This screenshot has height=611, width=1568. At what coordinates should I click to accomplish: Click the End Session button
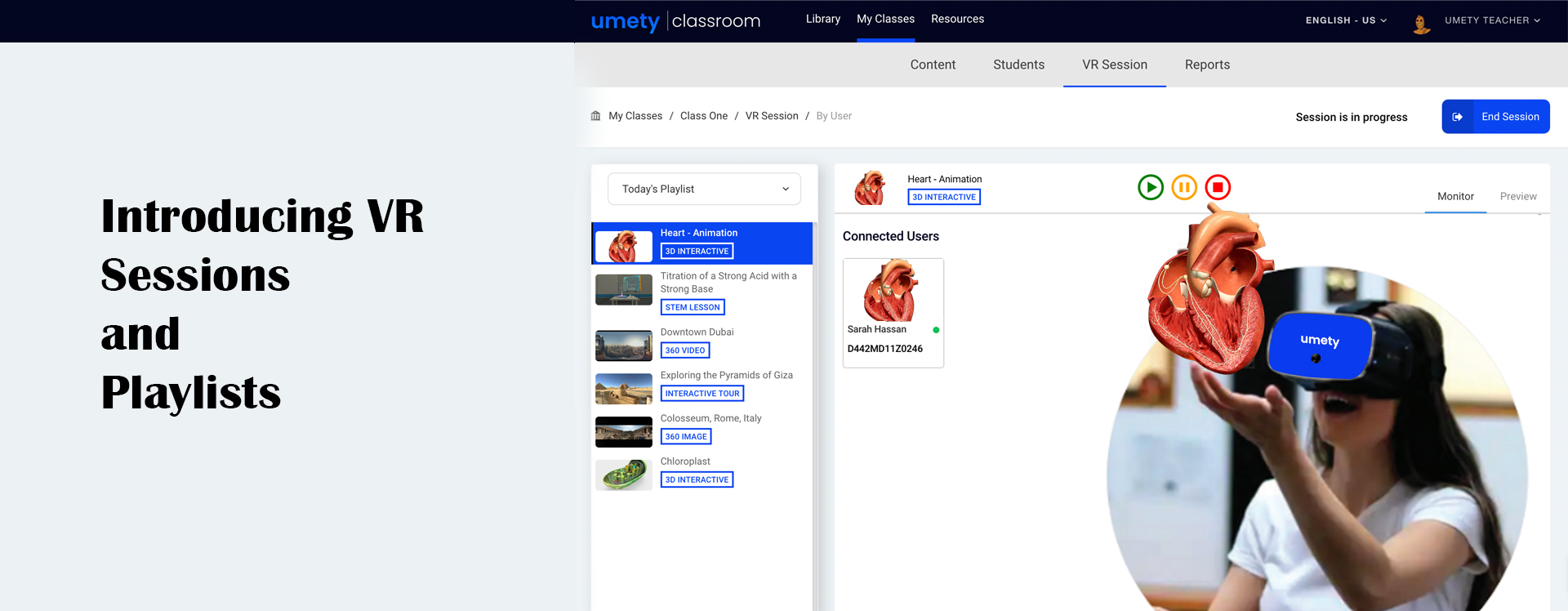point(1495,117)
